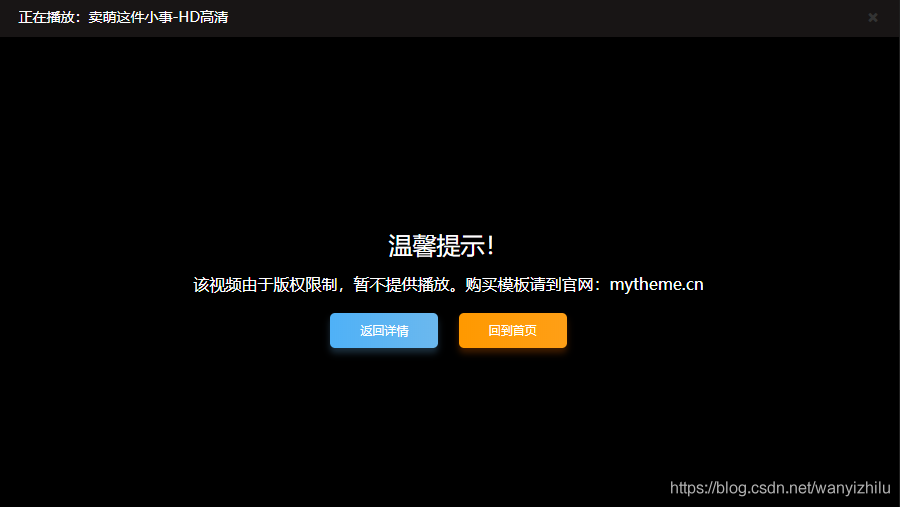Click the 温馨提示! heading
Image resolution: width=900 pixels, height=507 pixels.
pyautogui.click(x=441, y=246)
